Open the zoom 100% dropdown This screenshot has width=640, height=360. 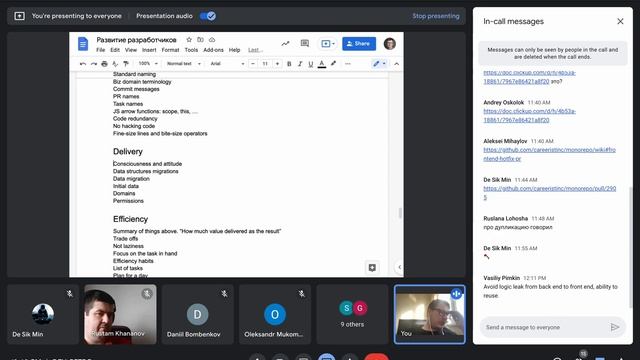click(x=148, y=64)
